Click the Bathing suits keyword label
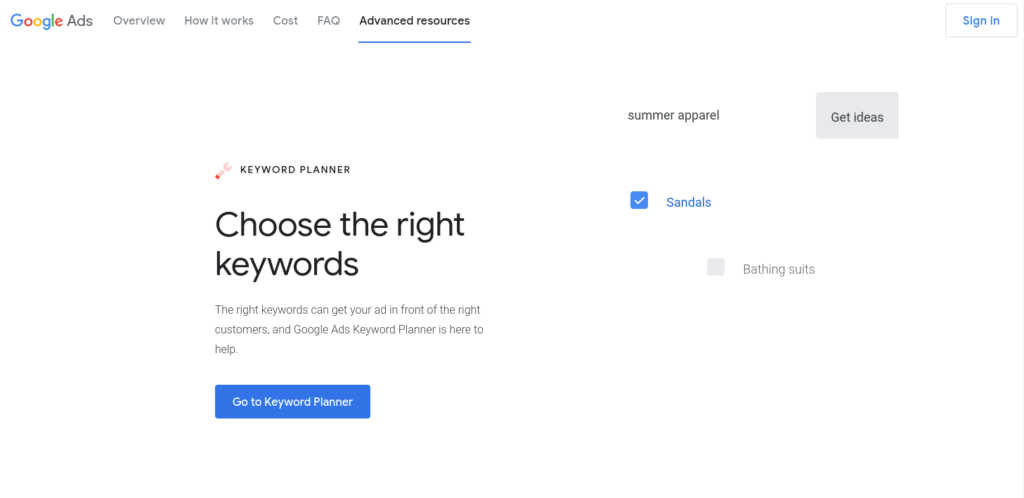Viewport: 1024px width, 498px height. 778,269
